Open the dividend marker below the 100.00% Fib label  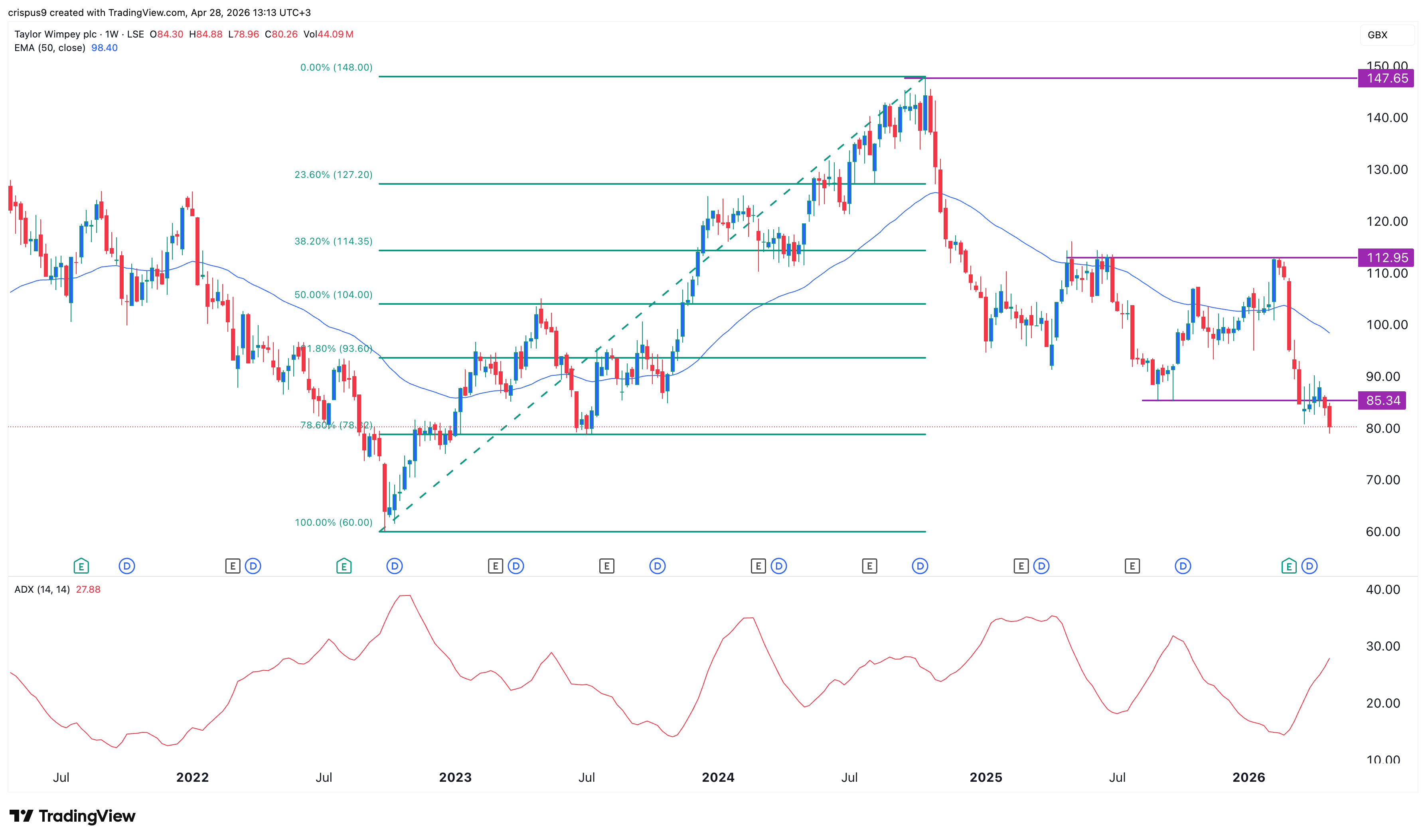coord(395,566)
